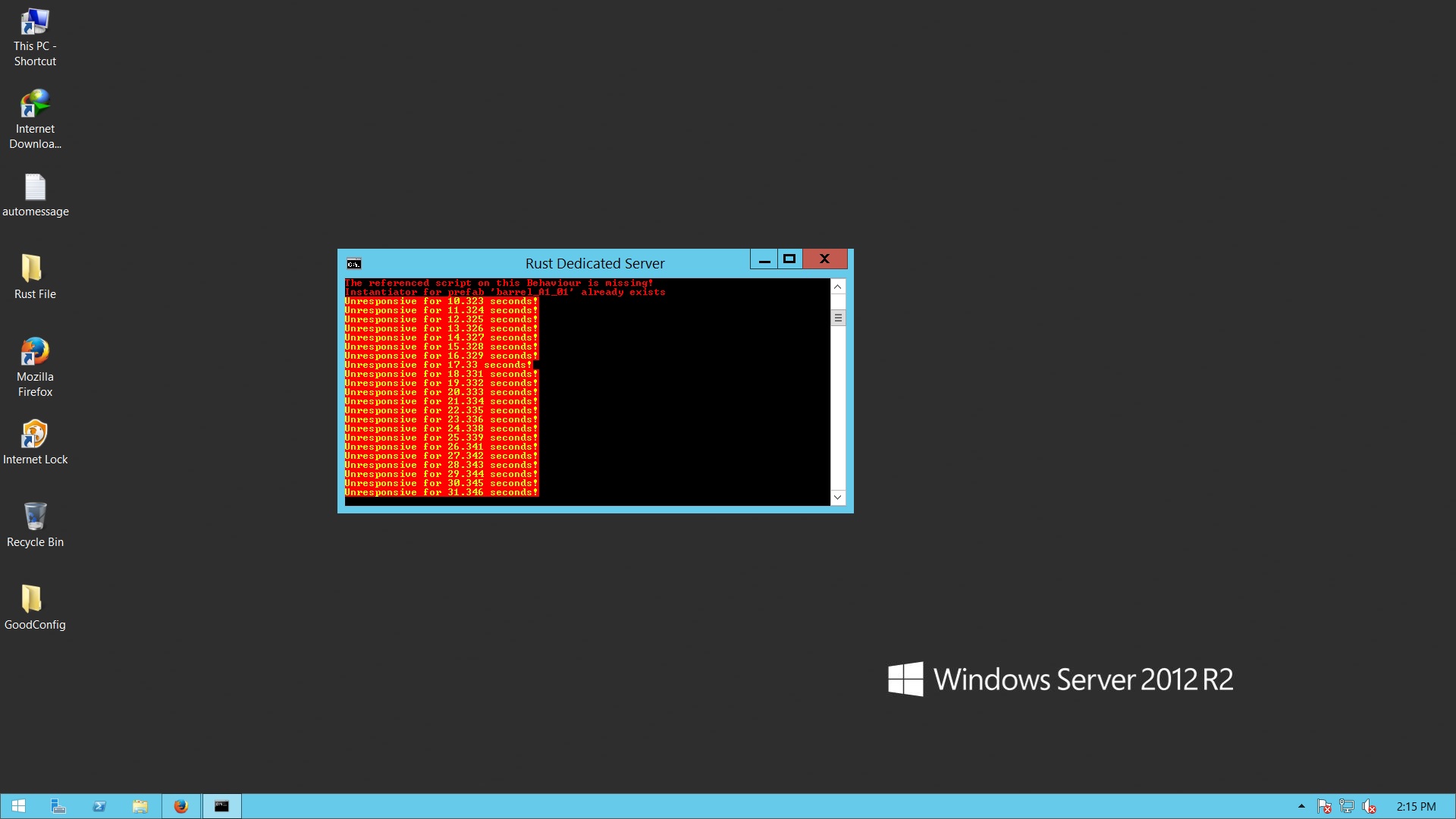This screenshot has width=1456, height=819.
Task: Show hidden system tray icons arrow
Action: (1301, 806)
